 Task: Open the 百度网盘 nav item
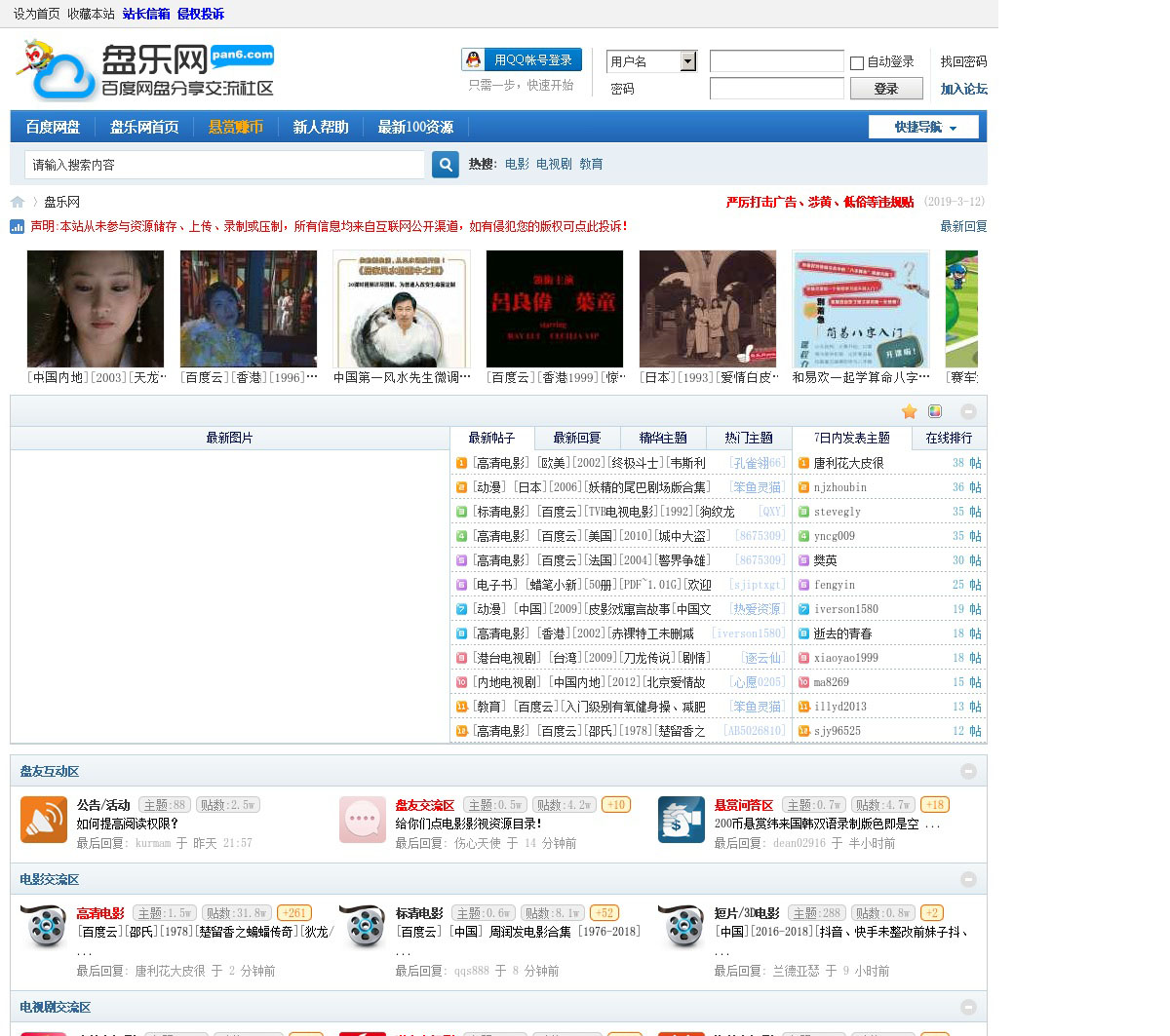[53, 127]
